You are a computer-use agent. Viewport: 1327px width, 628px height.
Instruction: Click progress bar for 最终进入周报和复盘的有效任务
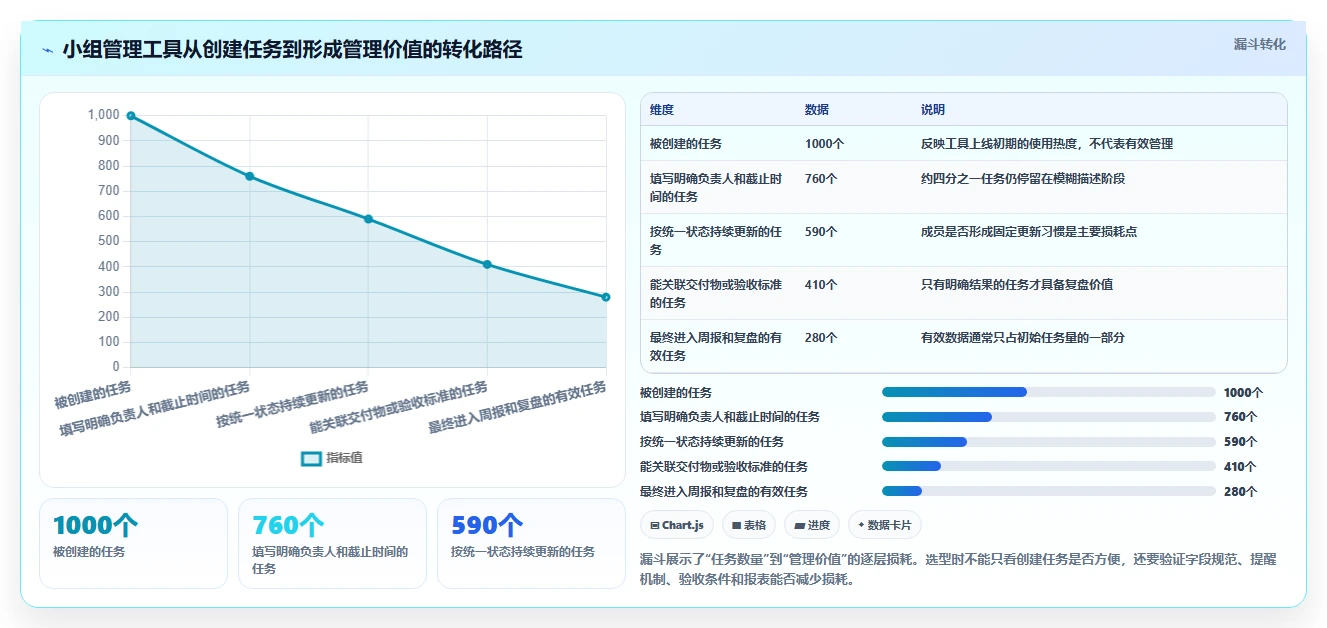(1049, 491)
